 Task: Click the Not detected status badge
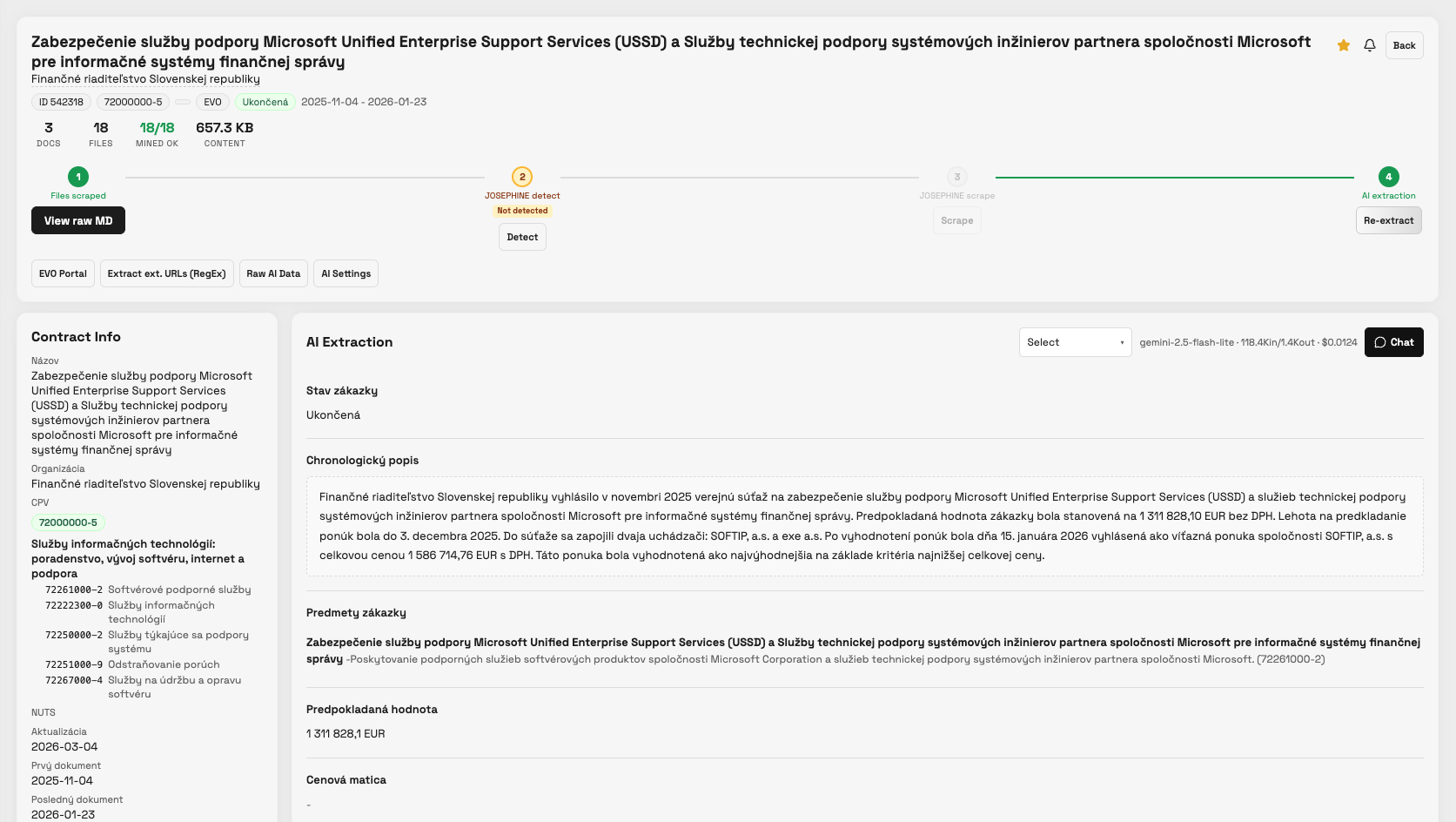[x=521, y=211]
